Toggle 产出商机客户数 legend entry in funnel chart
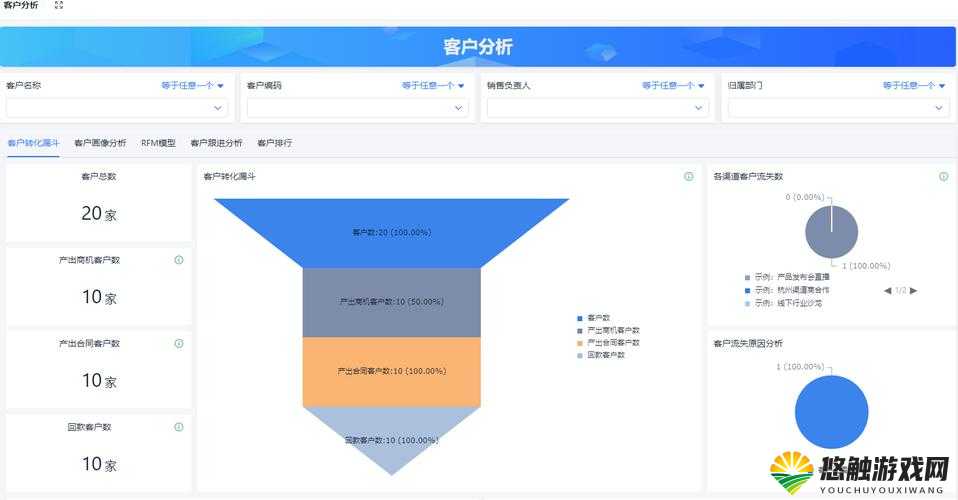 tap(609, 330)
